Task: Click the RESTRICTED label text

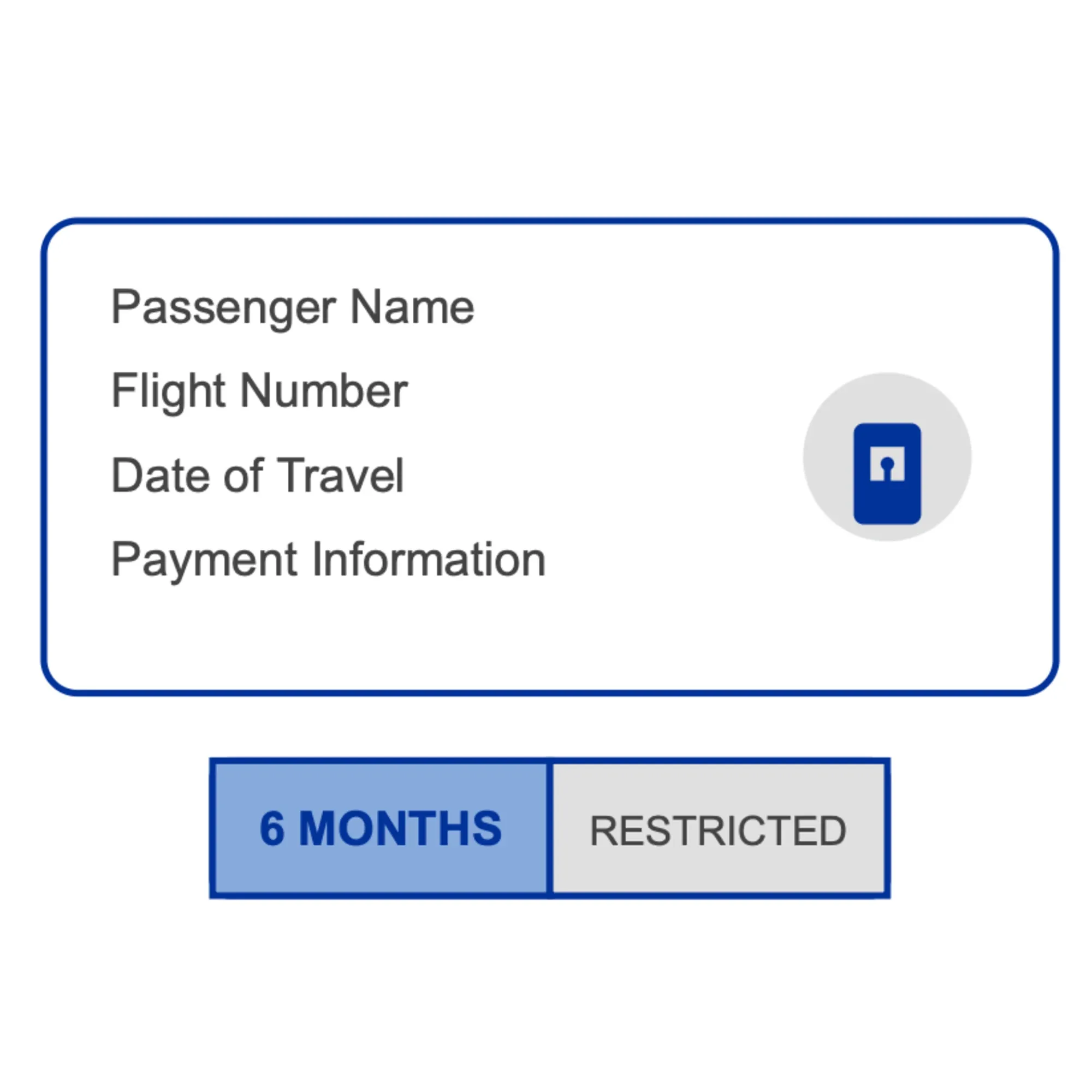Action: point(719,831)
